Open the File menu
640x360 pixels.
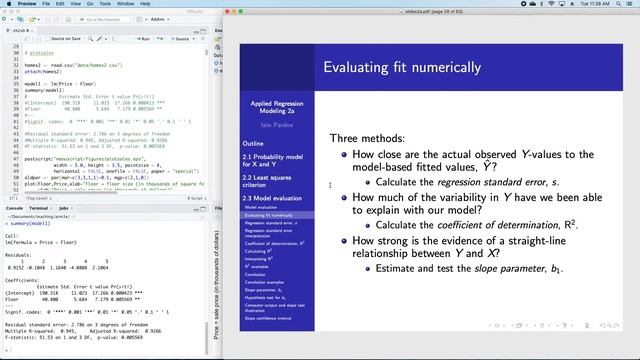pyautogui.click(x=46, y=4)
